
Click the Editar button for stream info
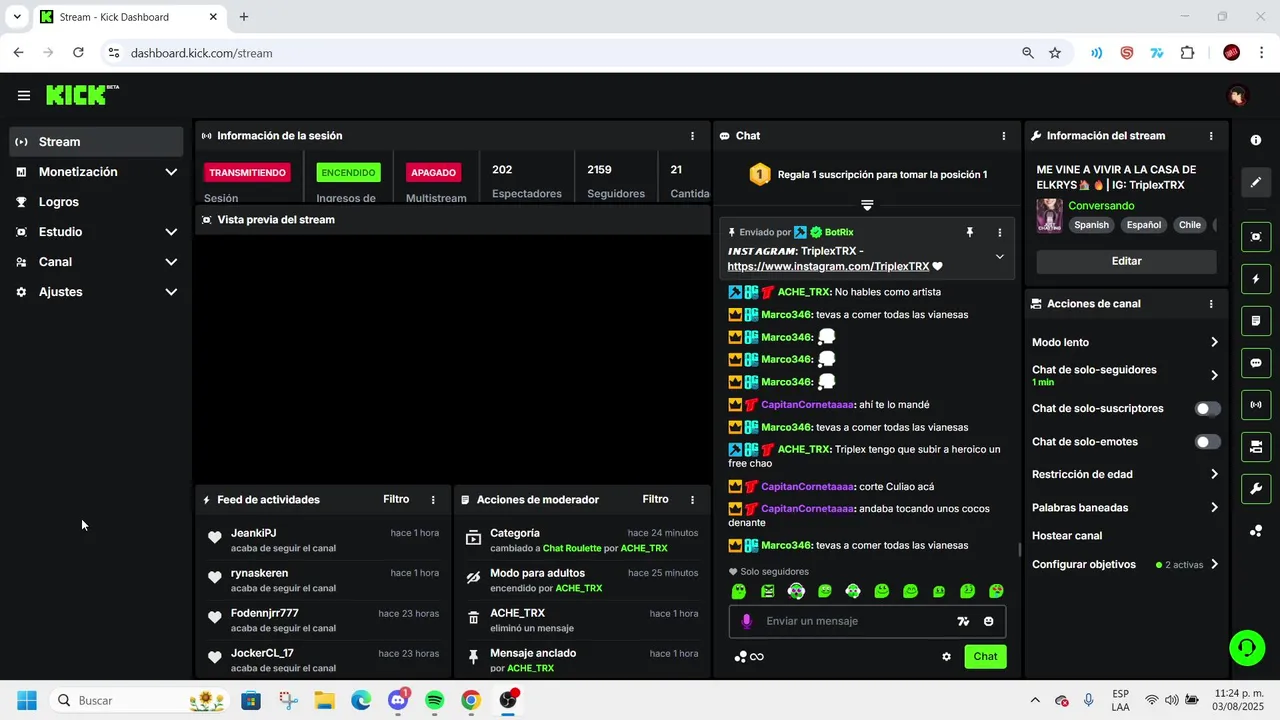point(1126,261)
